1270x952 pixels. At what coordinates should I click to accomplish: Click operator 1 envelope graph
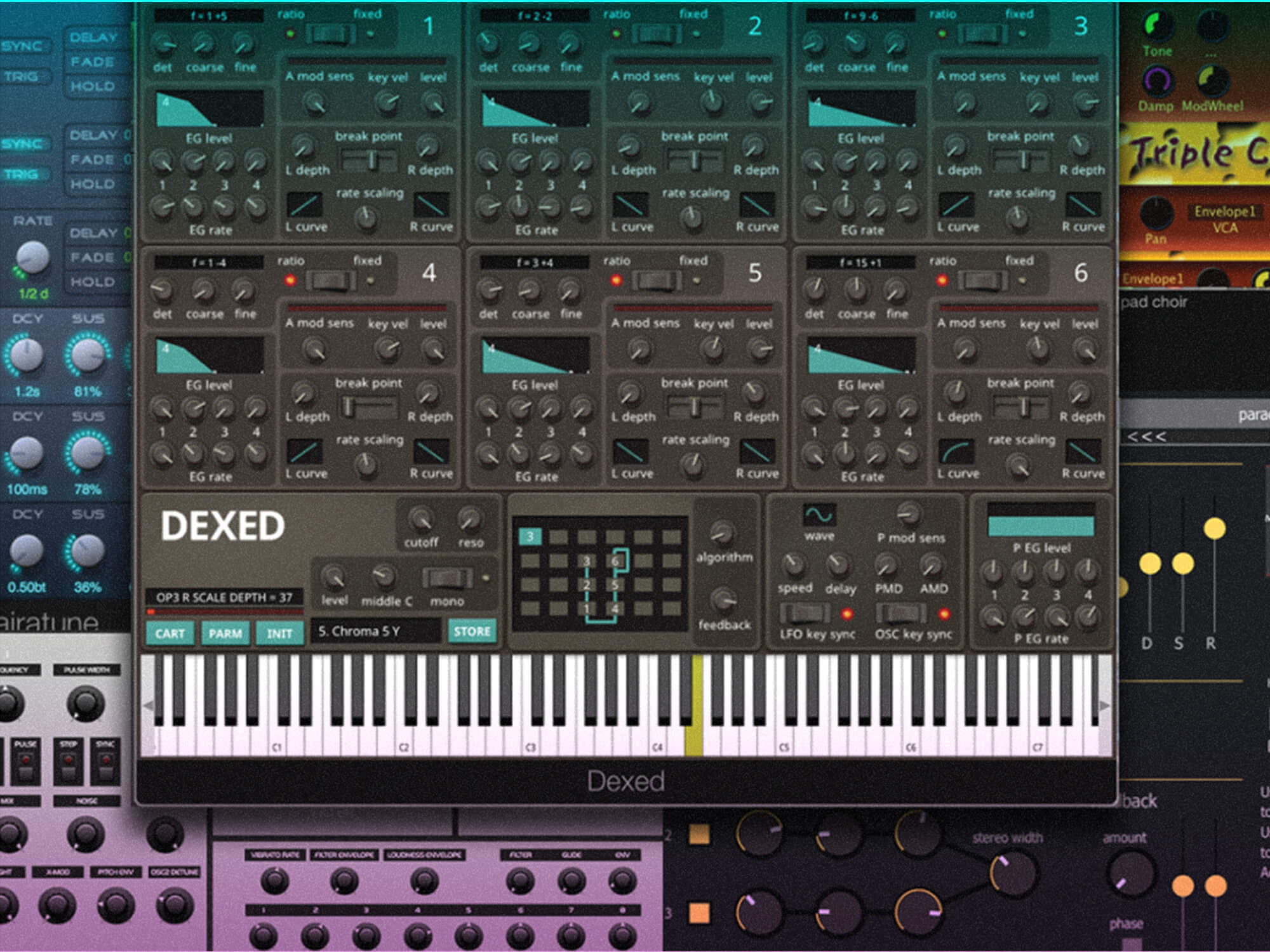(210, 109)
